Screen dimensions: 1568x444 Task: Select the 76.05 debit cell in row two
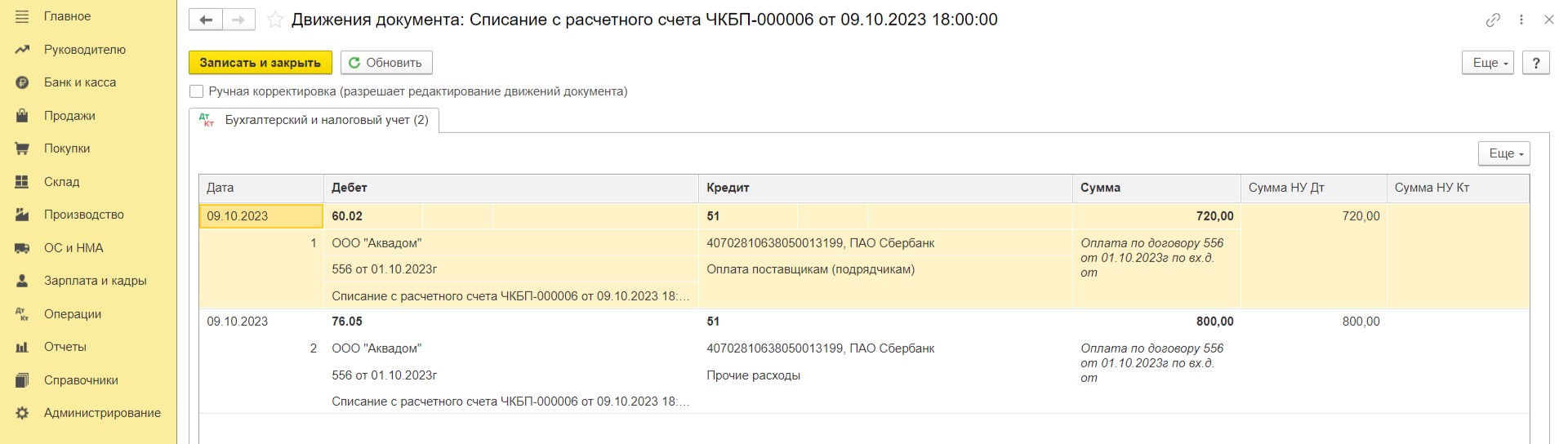pyautogui.click(x=347, y=322)
